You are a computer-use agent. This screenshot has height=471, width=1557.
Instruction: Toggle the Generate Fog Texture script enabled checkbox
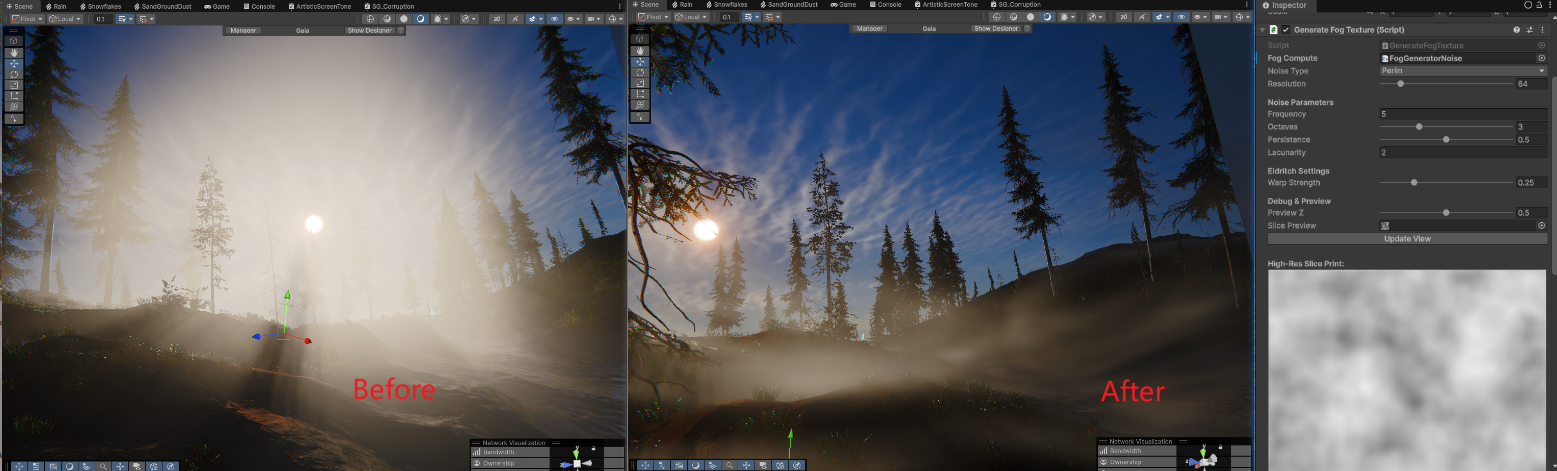click(x=1285, y=30)
